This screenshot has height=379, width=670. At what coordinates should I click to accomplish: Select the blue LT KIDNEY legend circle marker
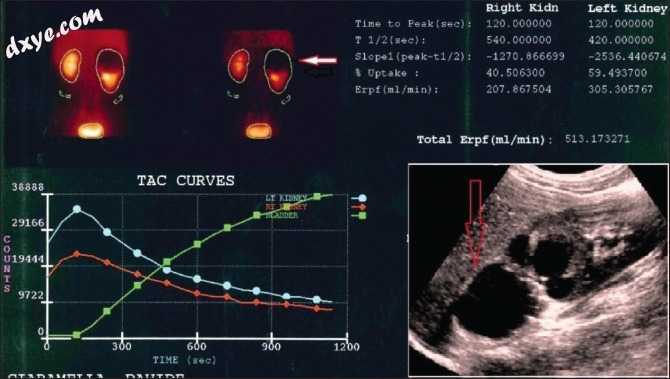tap(362, 198)
